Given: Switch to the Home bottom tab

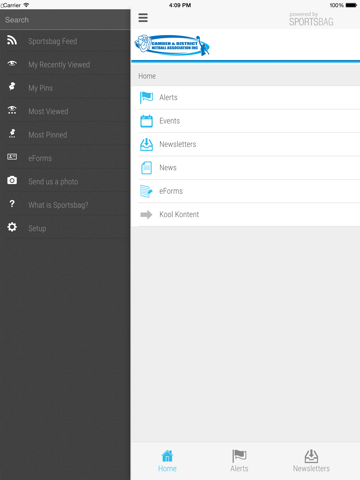Looking at the screenshot, I should [x=167, y=461].
